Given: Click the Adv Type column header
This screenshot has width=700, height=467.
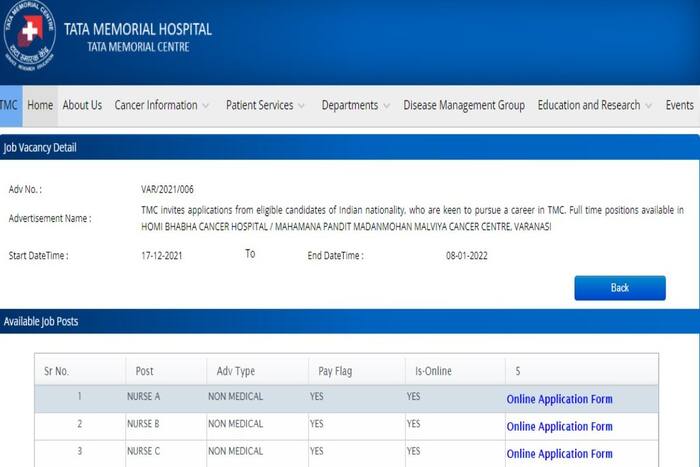Looking at the screenshot, I should [x=236, y=371].
